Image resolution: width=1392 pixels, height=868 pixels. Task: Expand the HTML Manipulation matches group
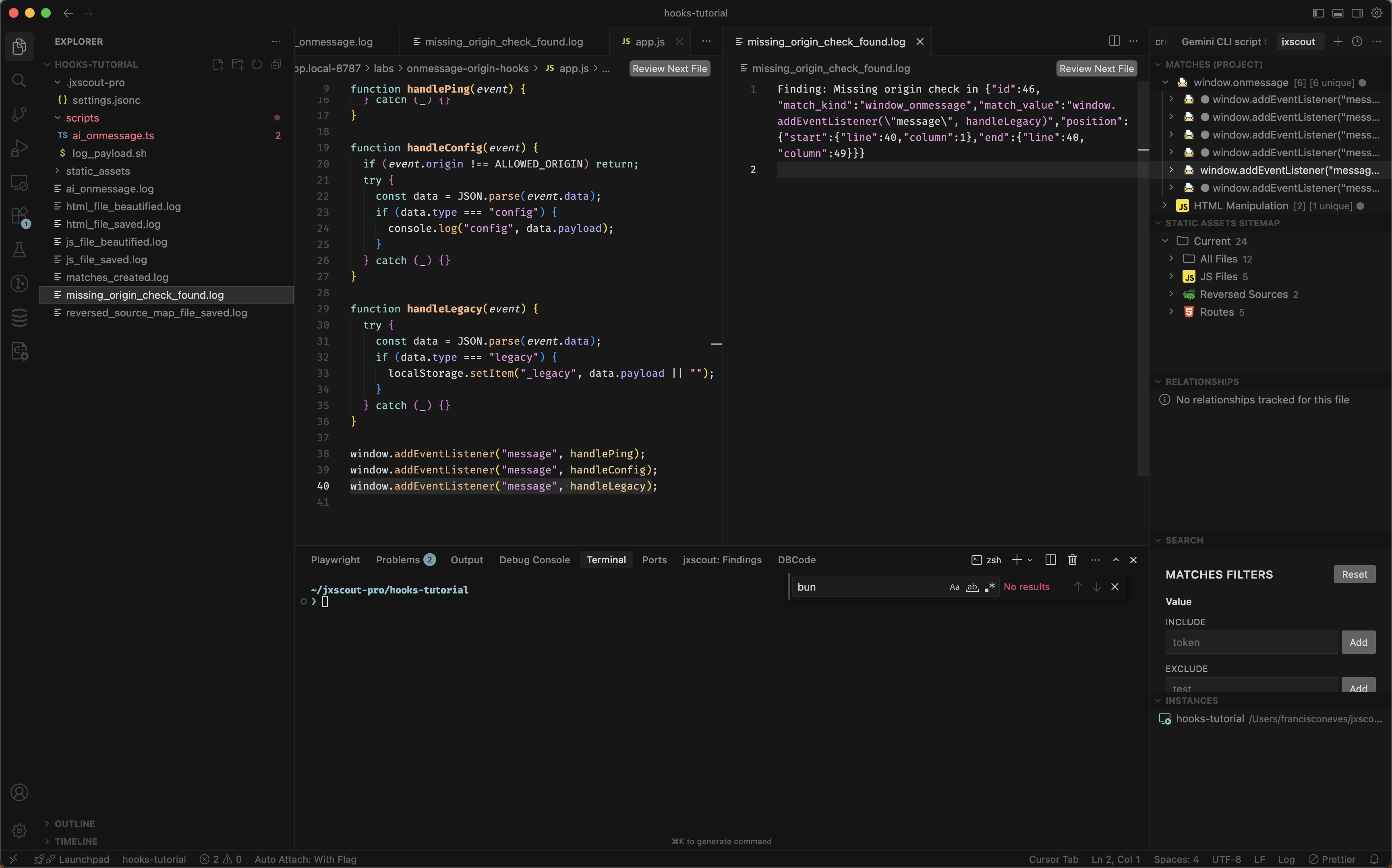coord(1165,205)
